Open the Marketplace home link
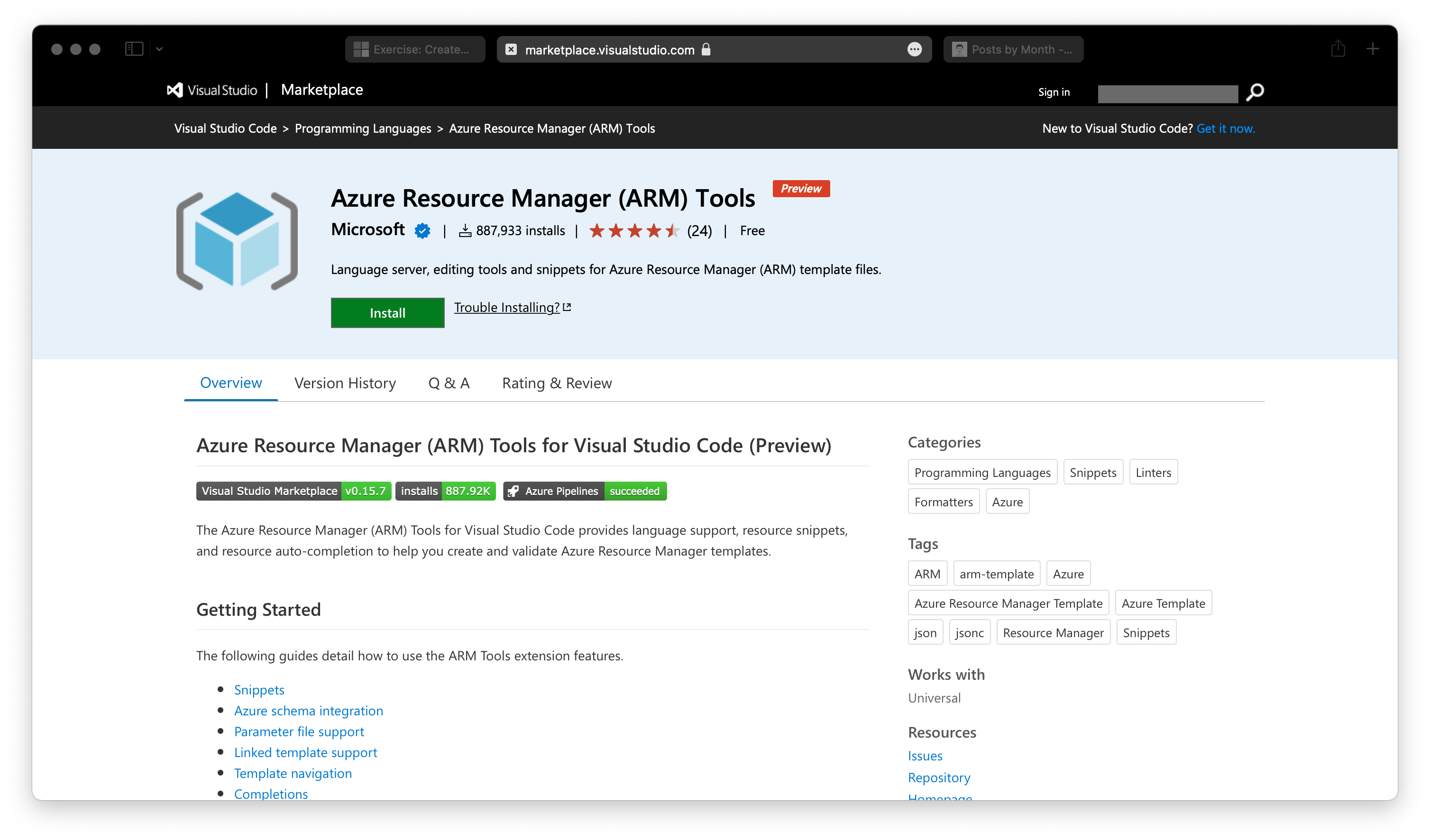The image size is (1430, 840). (x=322, y=90)
